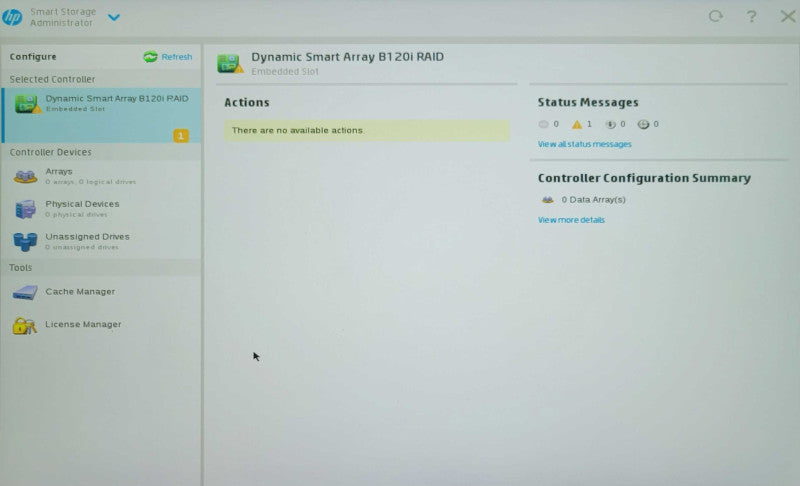Click the Embedded Slot subtitle in the header
Viewport: 800px width, 486px height.
(285, 71)
